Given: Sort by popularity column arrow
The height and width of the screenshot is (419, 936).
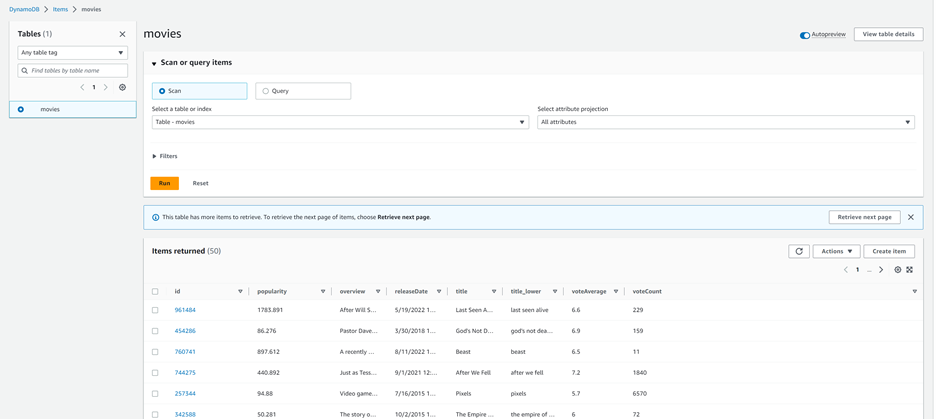Looking at the screenshot, I should [323, 291].
